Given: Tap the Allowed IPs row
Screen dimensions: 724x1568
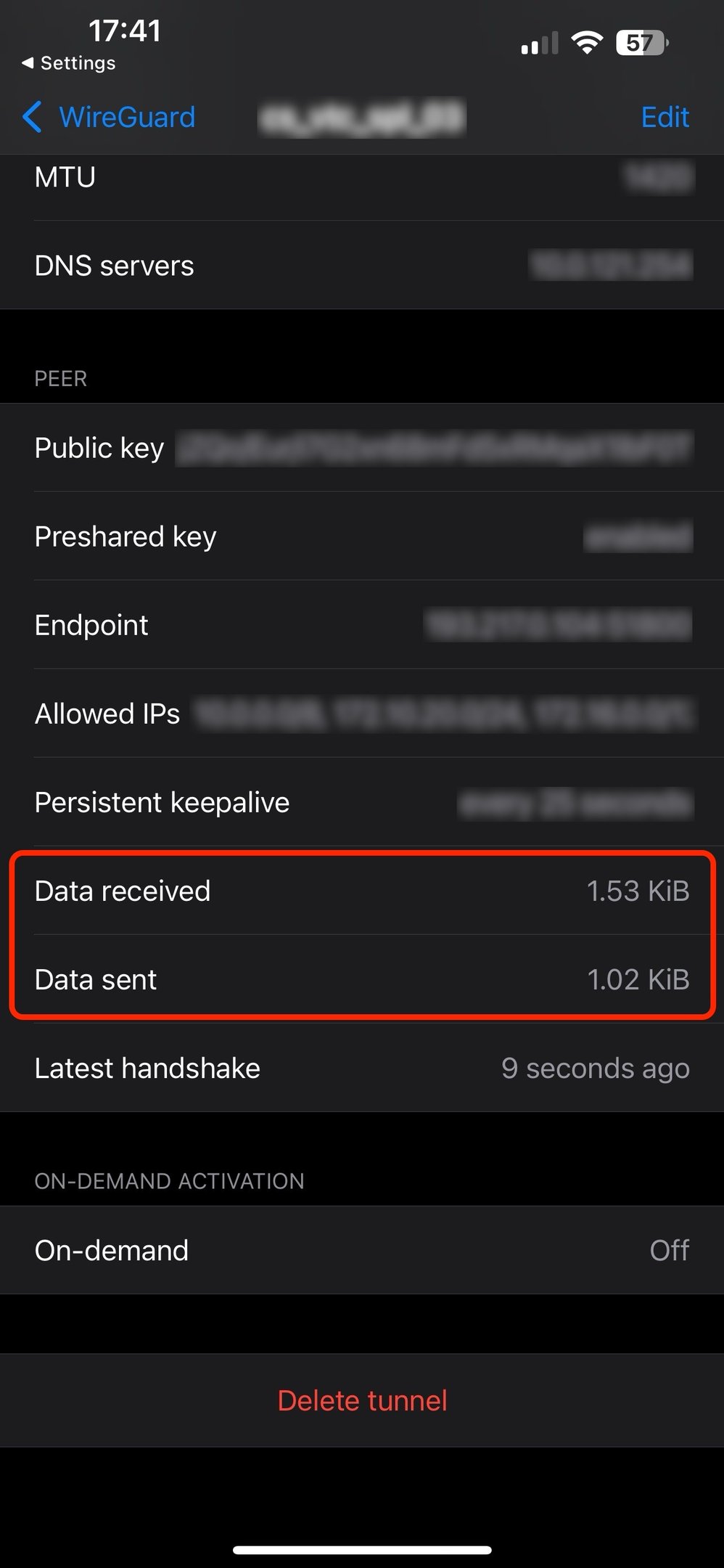Looking at the screenshot, I should click(x=362, y=714).
